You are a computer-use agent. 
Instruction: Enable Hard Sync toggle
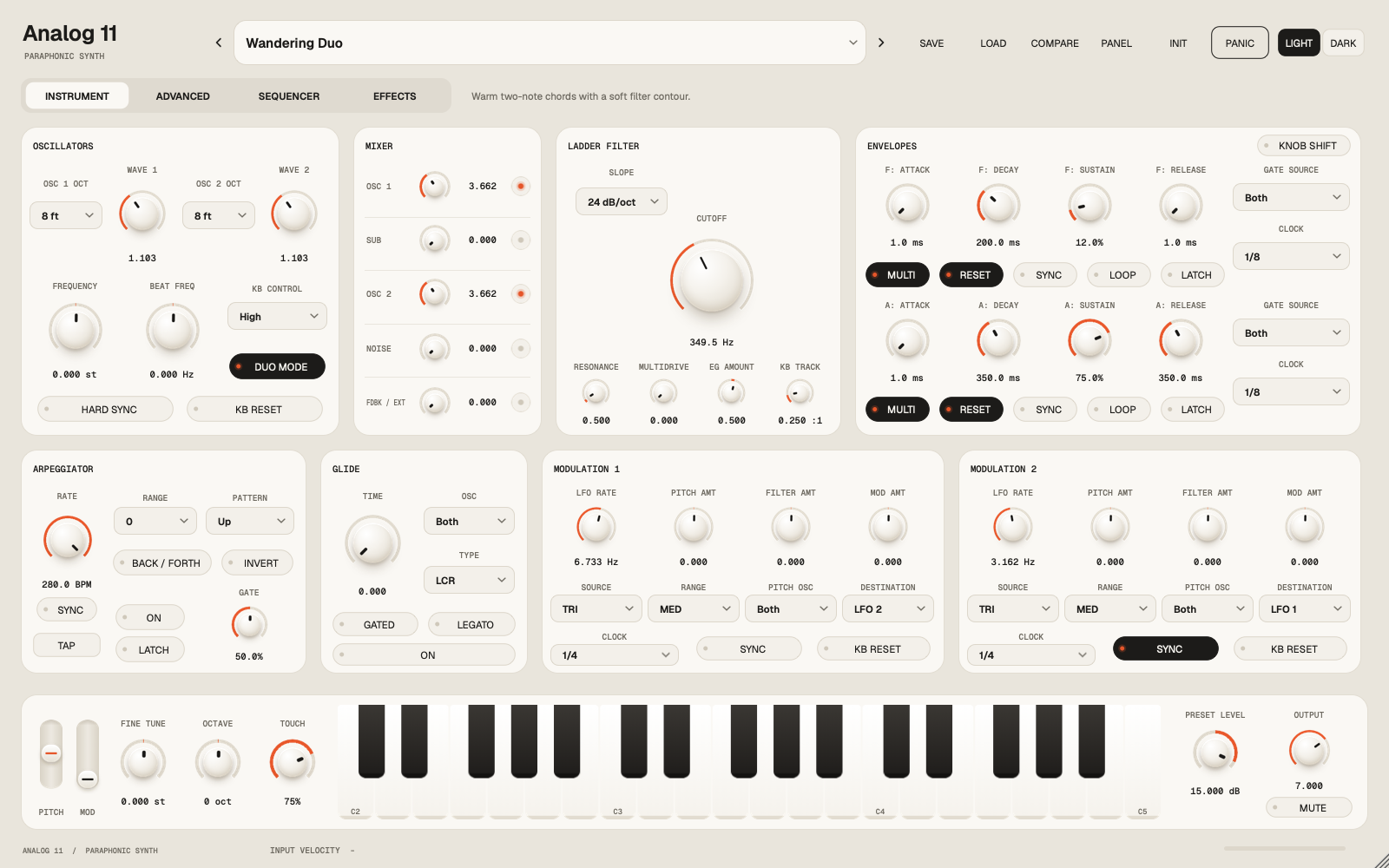tap(105, 409)
